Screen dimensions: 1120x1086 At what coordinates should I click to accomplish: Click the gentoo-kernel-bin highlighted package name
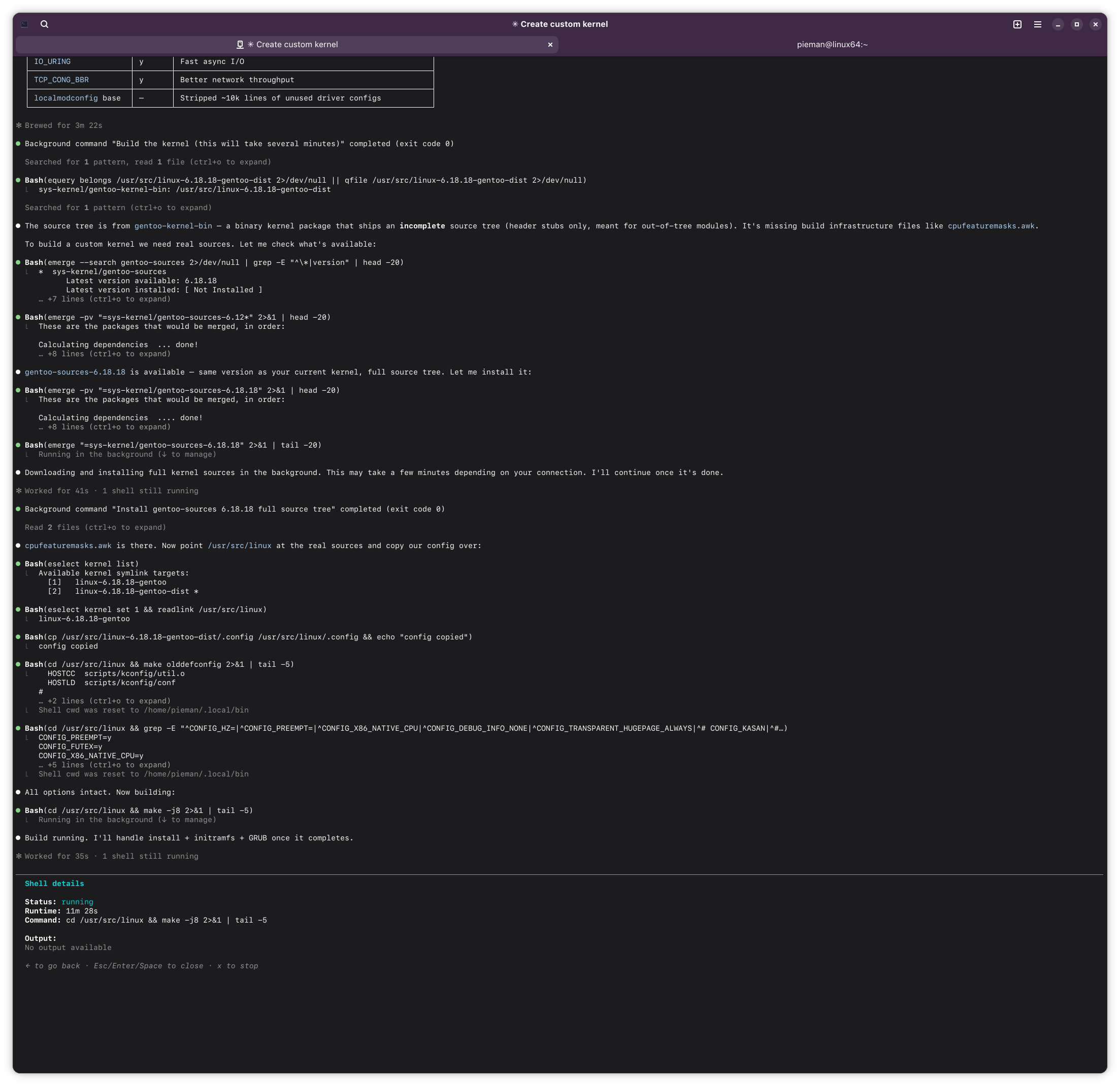coord(173,226)
